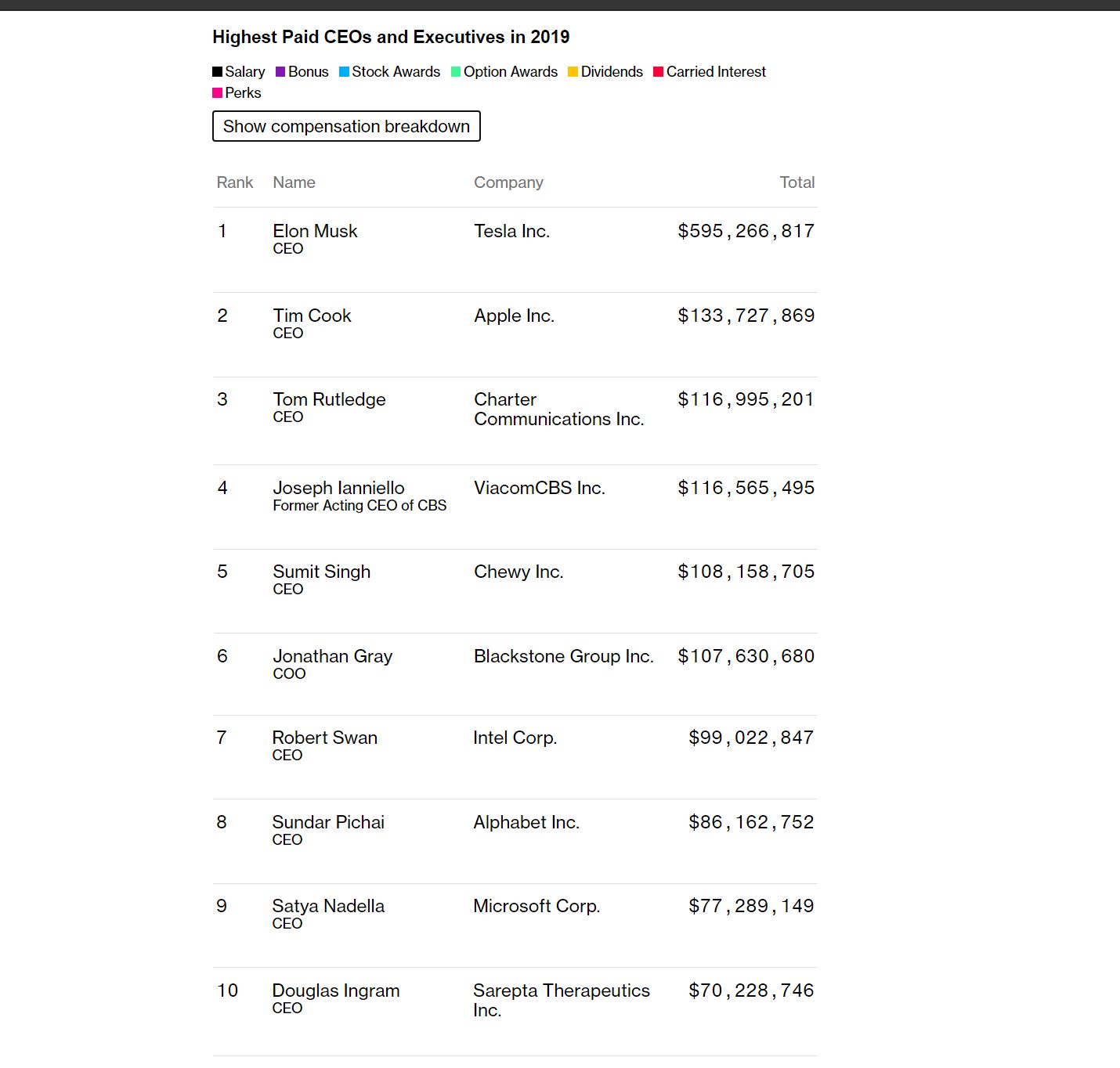Image resolution: width=1120 pixels, height=1068 pixels.
Task: Select Sundar Pichai in the list
Action: pyautogui.click(x=328, y=822)
